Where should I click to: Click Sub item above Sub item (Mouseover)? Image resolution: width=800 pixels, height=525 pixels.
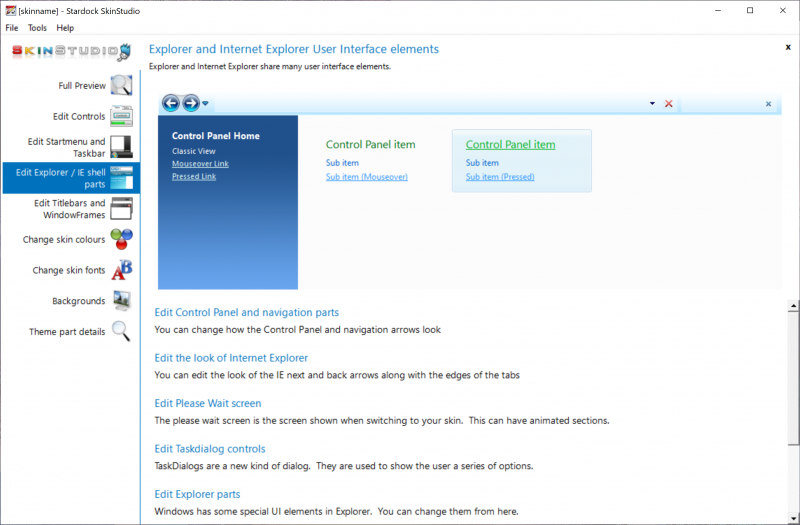pos(342,163)
